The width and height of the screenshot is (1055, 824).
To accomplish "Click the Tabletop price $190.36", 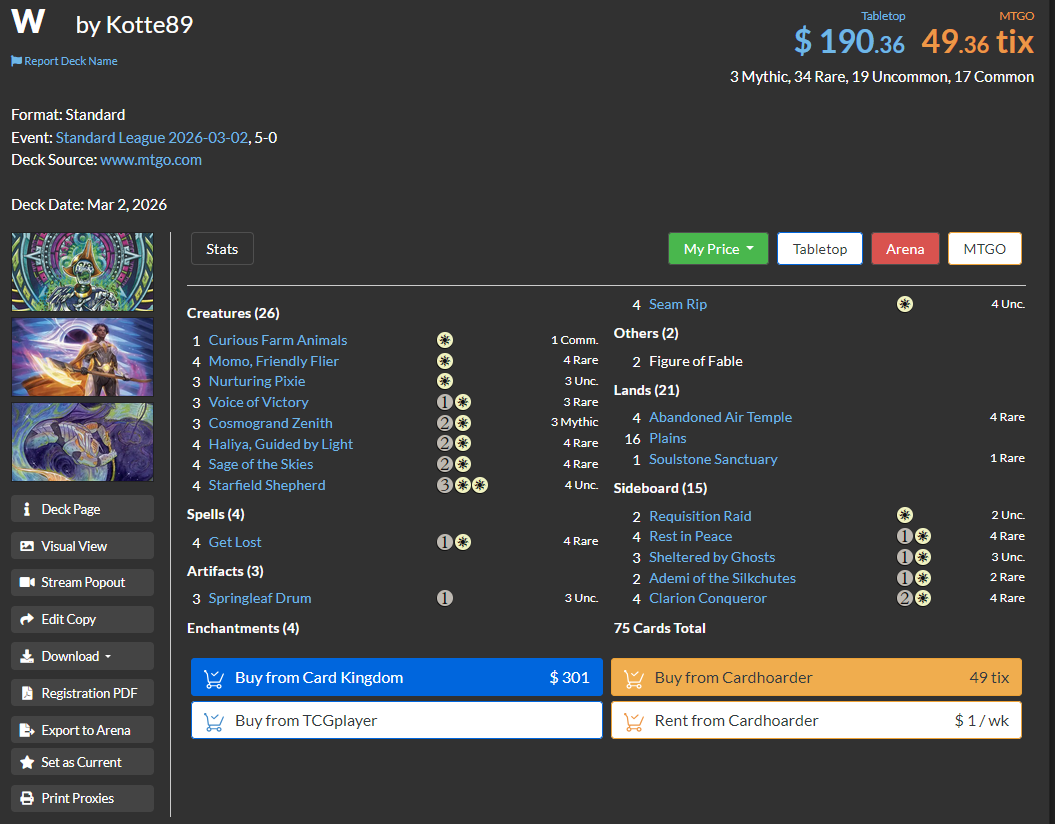I will pos(849,42).
